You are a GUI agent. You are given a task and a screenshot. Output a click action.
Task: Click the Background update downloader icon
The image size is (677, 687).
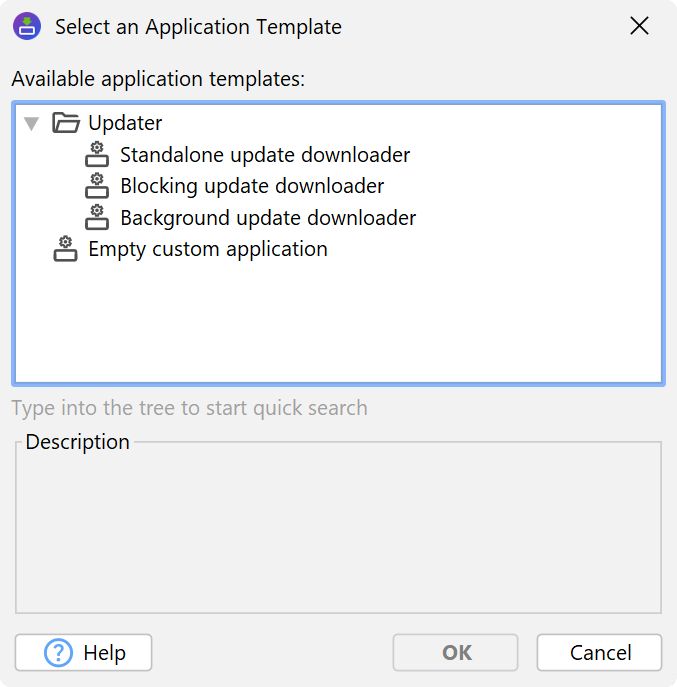pos(97,216)
